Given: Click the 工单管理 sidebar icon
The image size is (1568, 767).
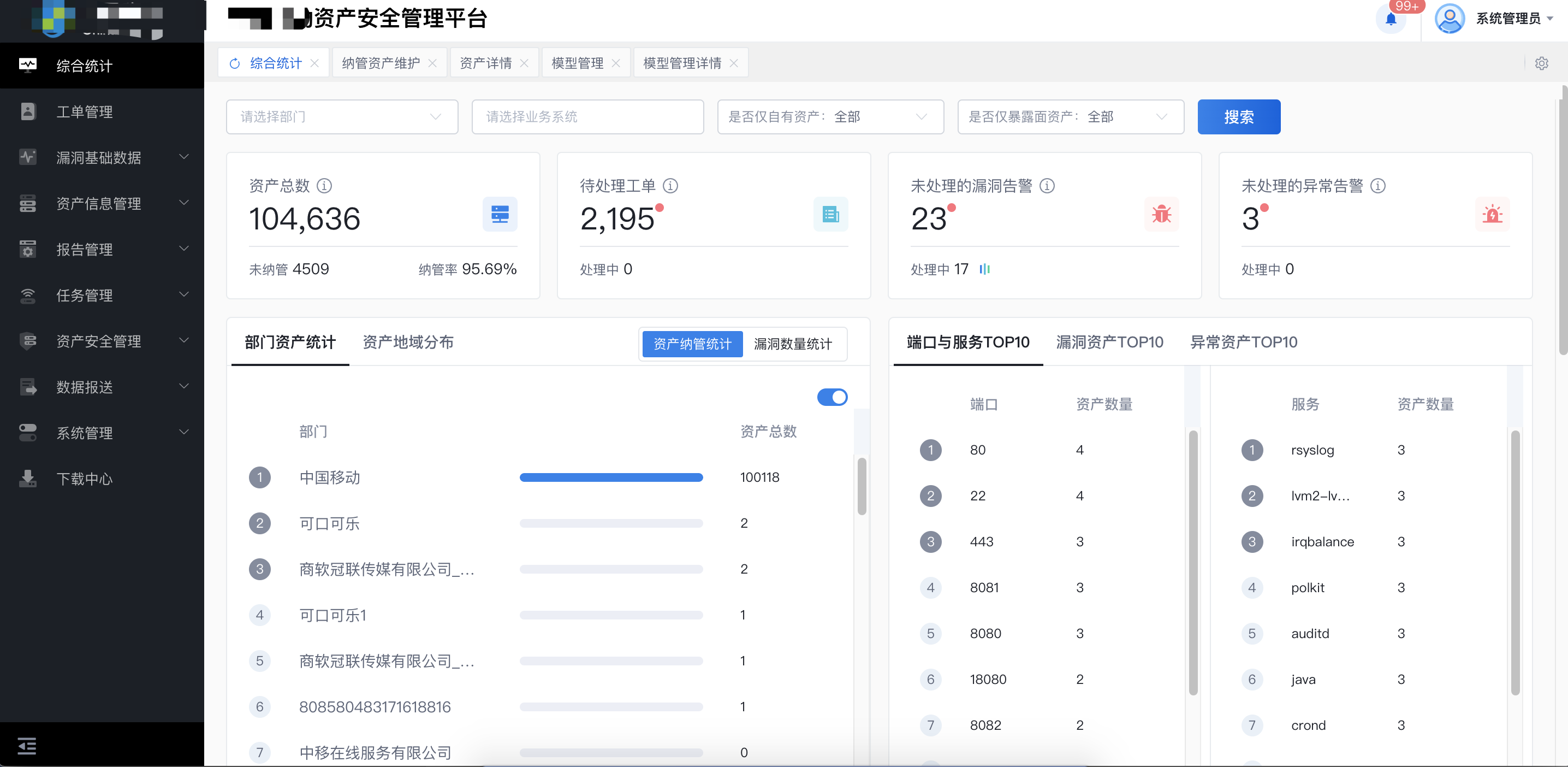Looking at the screenshot, I should pos(27,111).
